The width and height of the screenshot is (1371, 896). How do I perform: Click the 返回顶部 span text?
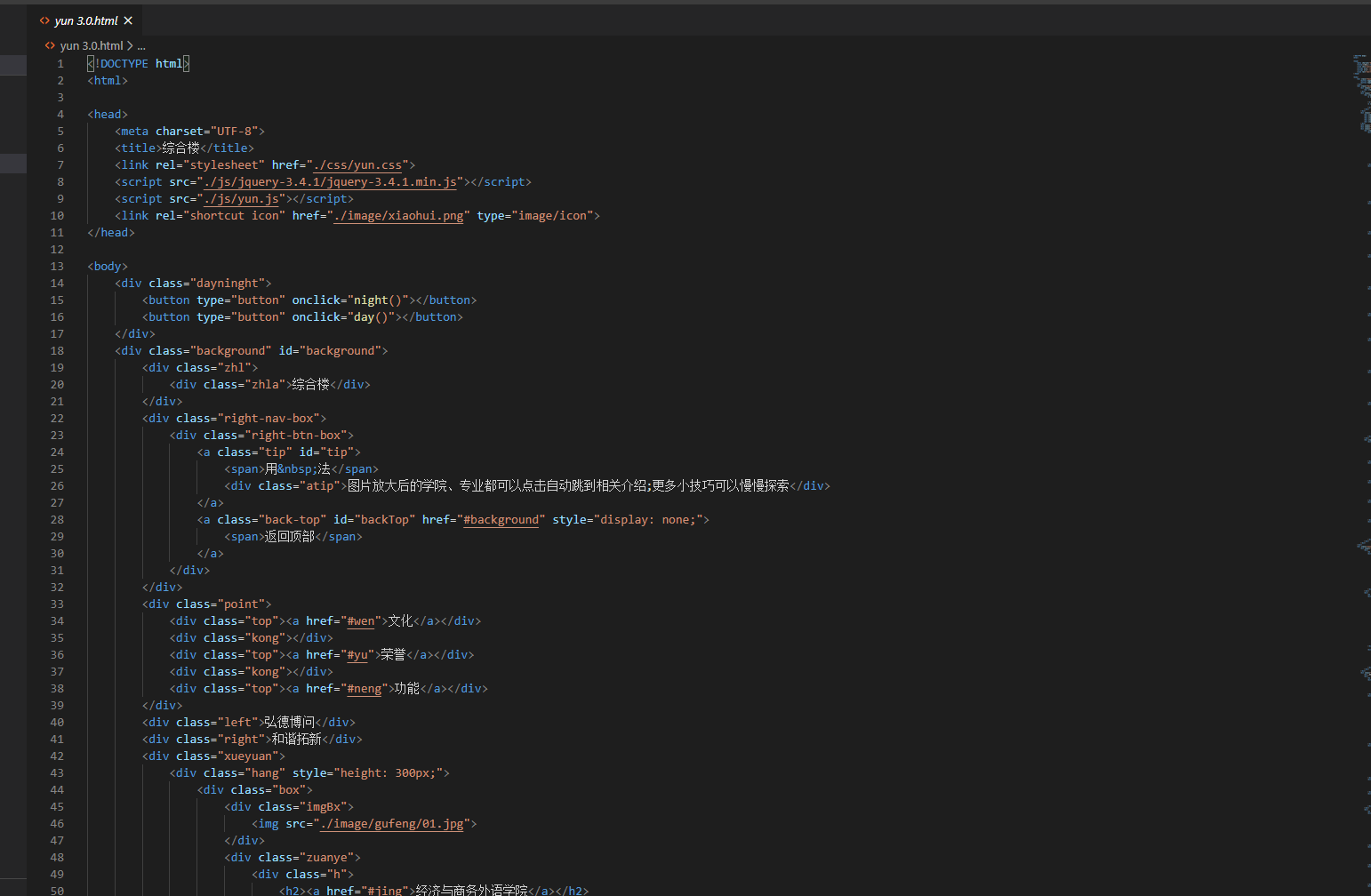(290, 537)
